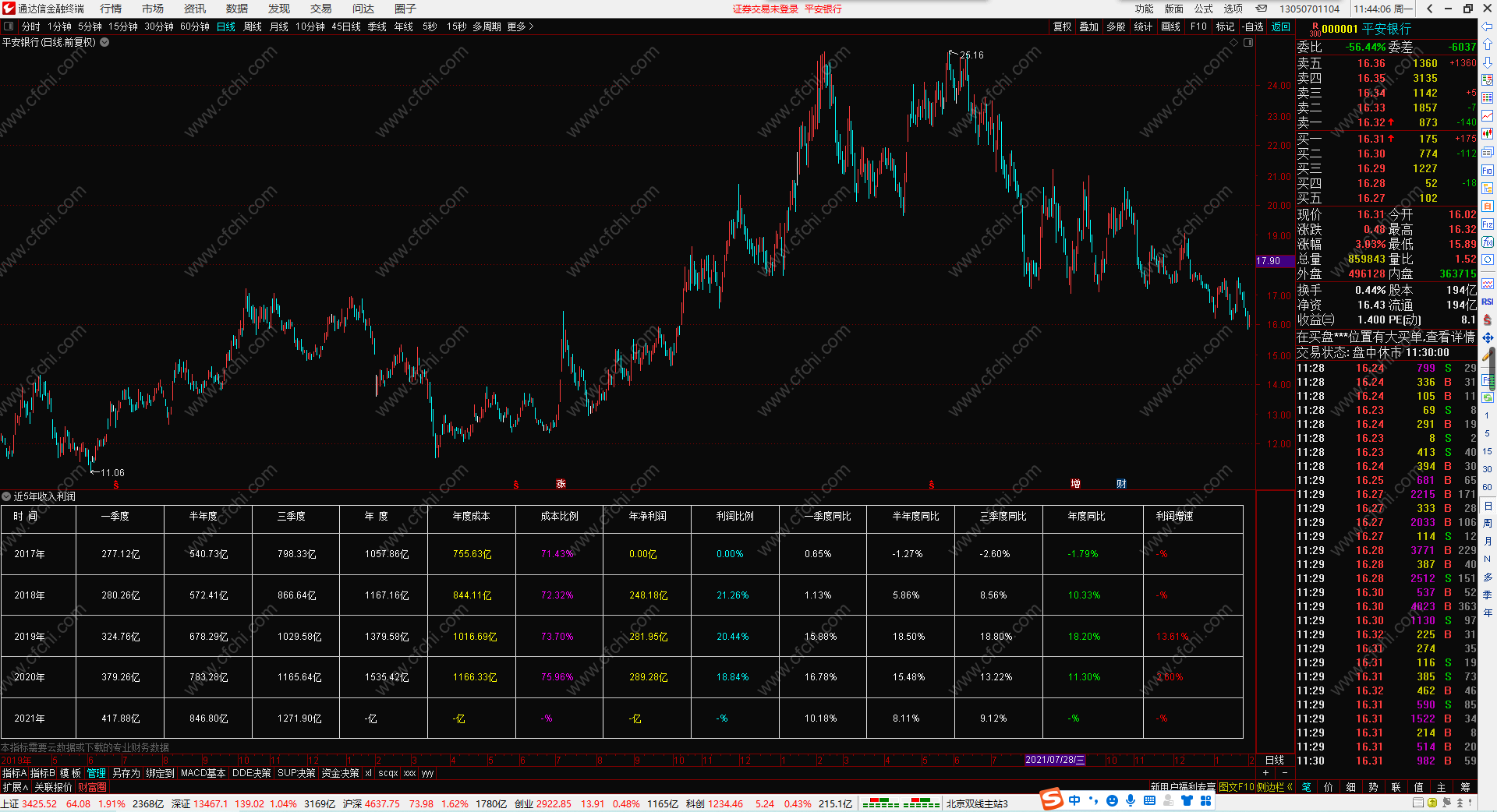Screen dimensions: 1497x812
Task: Click the Sogou microphone voice input icon
Action: tap(1131, 800)
